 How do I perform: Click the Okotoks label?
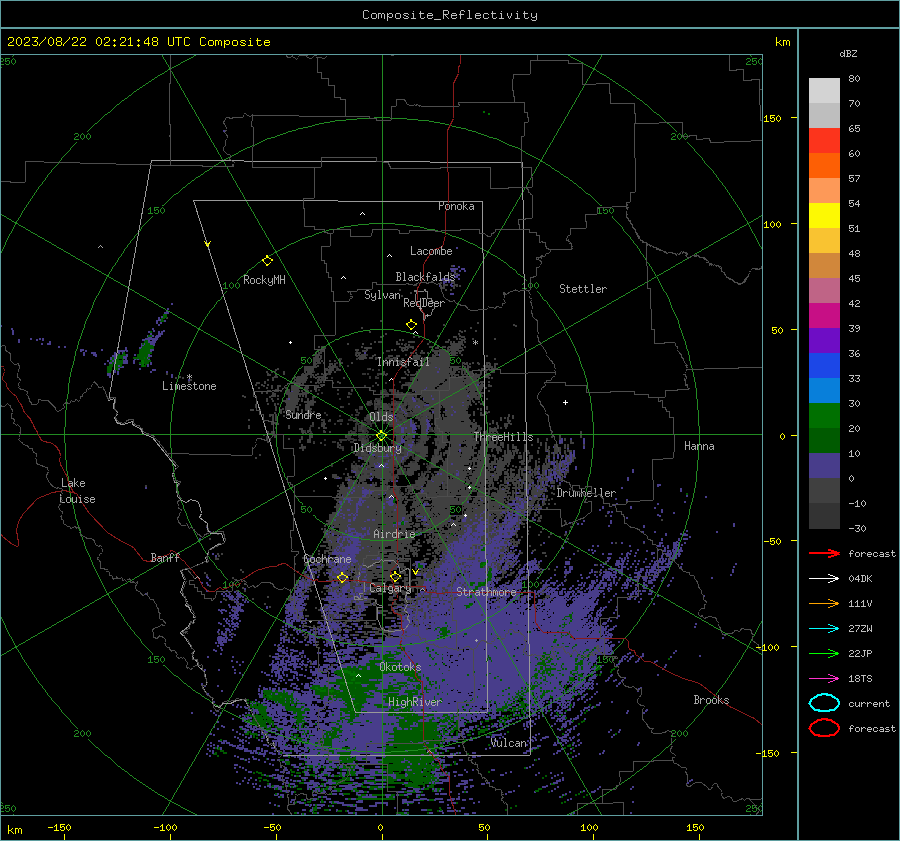pos(400,667)
